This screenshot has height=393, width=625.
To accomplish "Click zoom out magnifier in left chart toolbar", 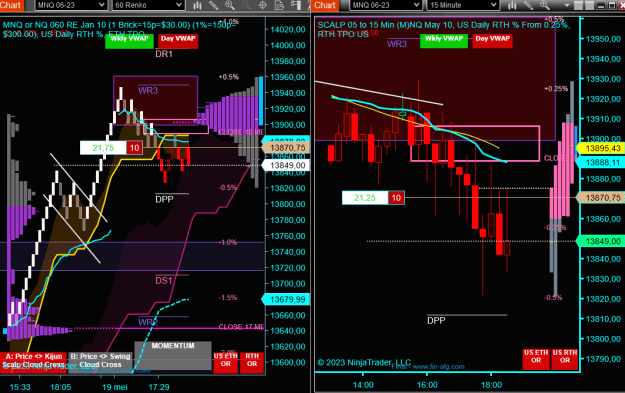I will click(246, 5).
